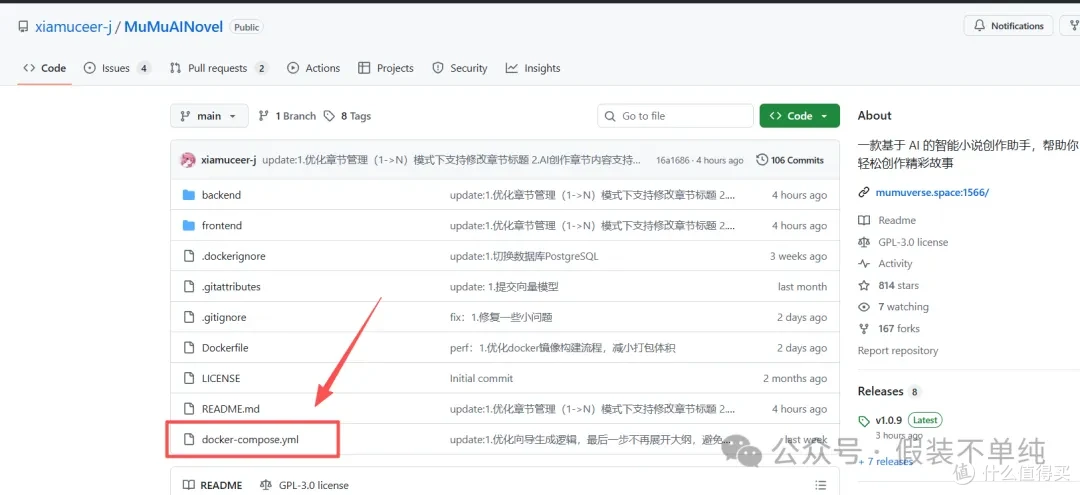Open the frontend folder
Screen dimensions: 1080x495
click(222, 225)
